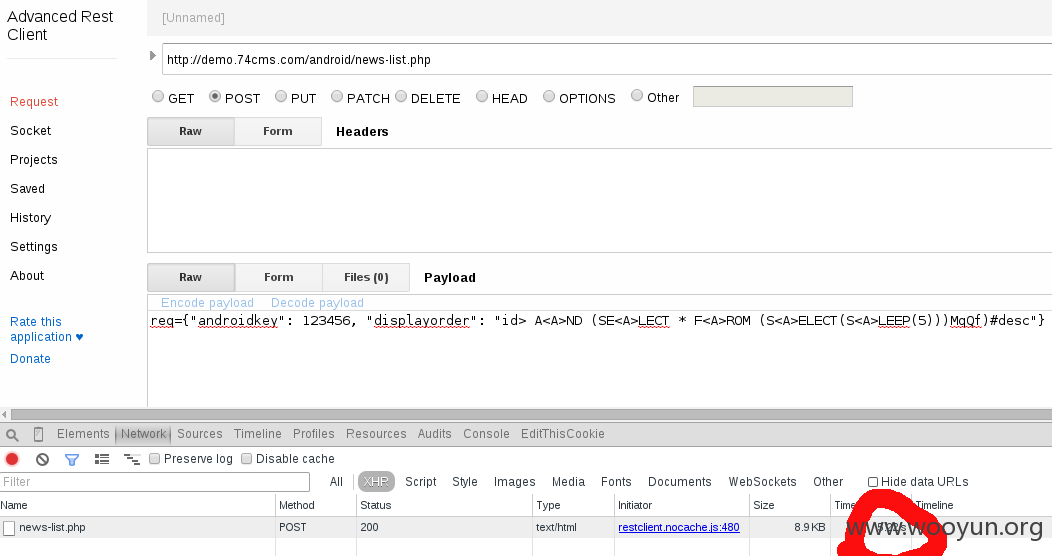Sort by the Status column header
The height and width of the screenshot is (556, 1052).
(x=444, y=505)
